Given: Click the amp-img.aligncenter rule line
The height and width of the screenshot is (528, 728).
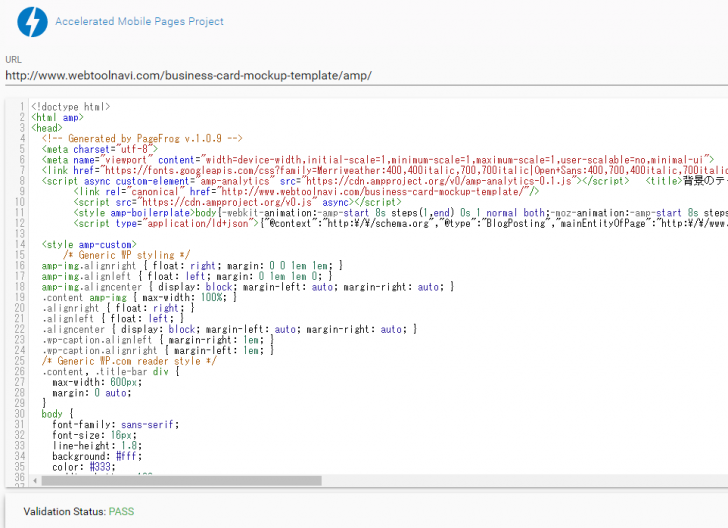Looking at the screenshot, I should [x=248, y=287].
